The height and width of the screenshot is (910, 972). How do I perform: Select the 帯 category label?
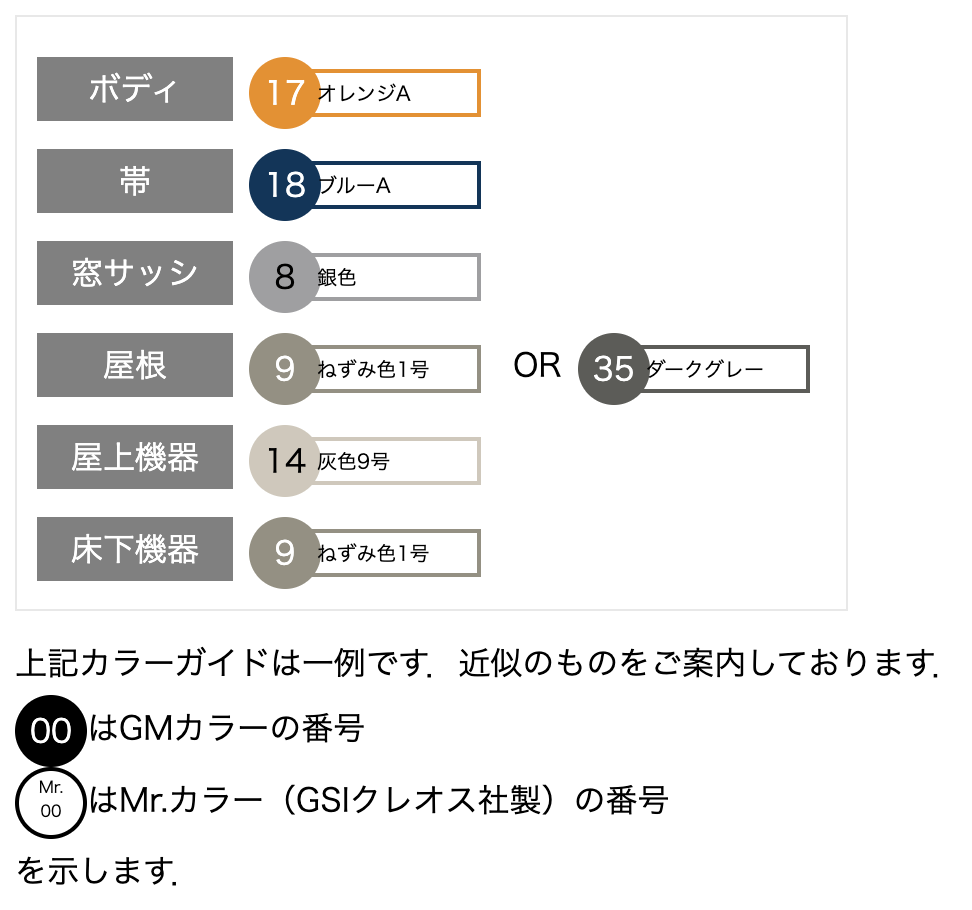(x=135, y=181)
